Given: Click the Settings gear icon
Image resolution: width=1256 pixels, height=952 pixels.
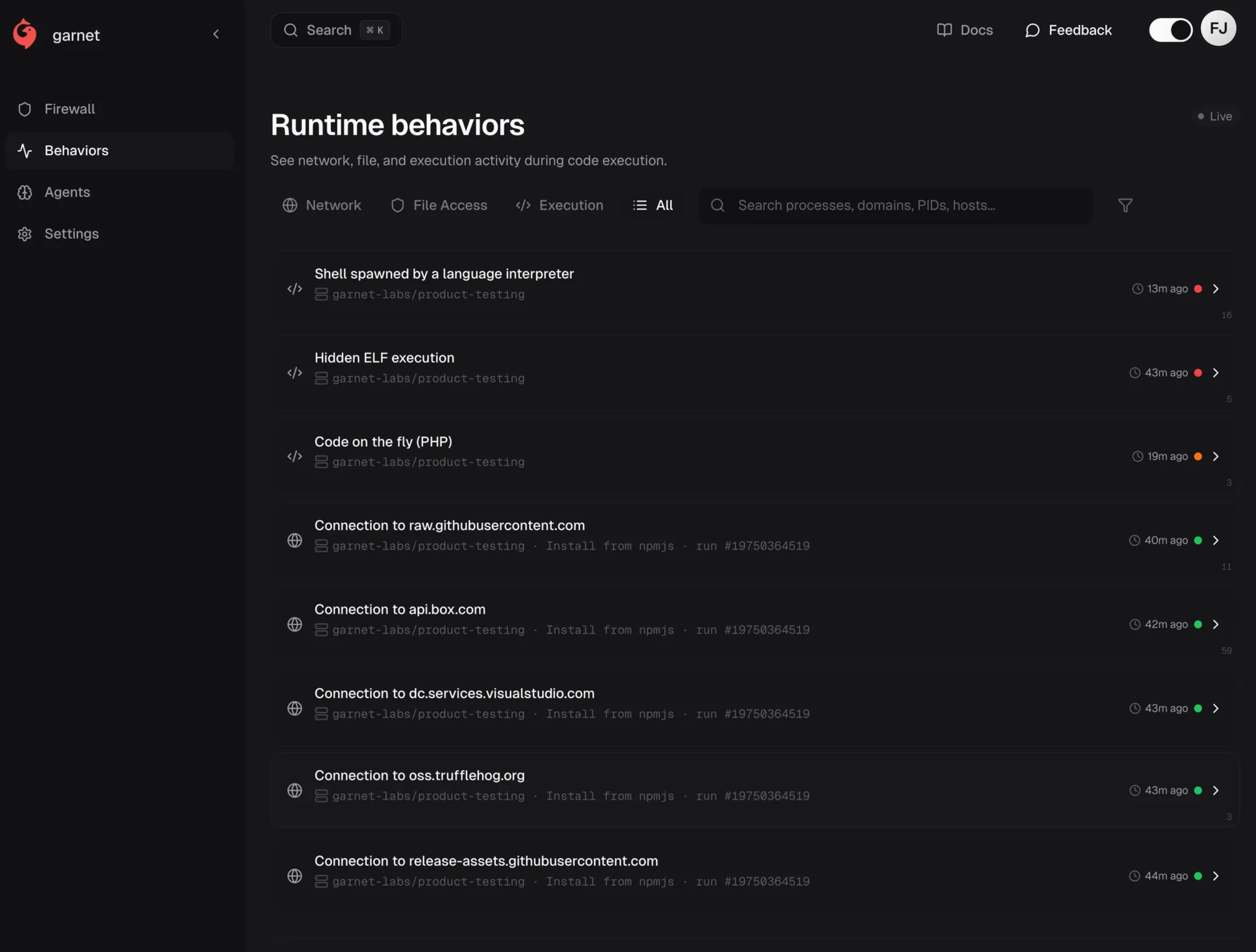Looking at the screenshot, I should (25, 234).
